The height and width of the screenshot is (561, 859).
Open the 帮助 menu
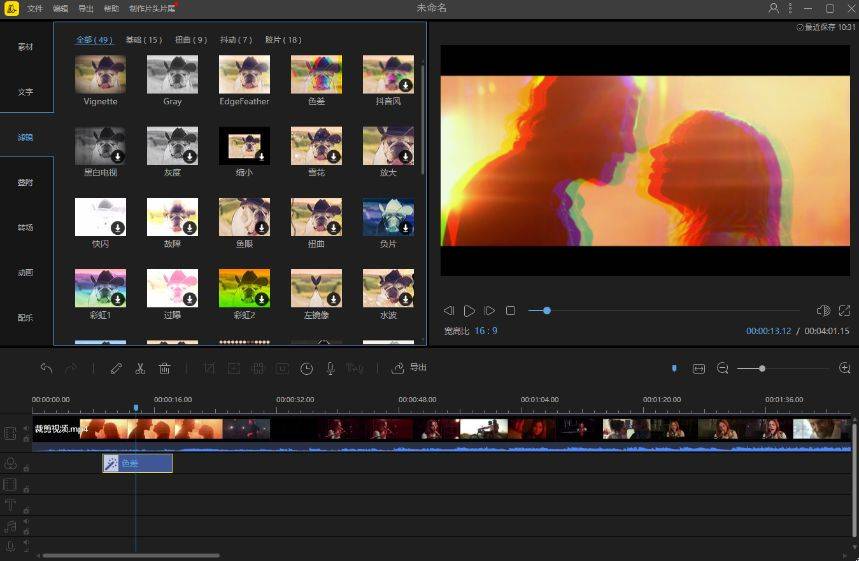click(x=111, y=8)
